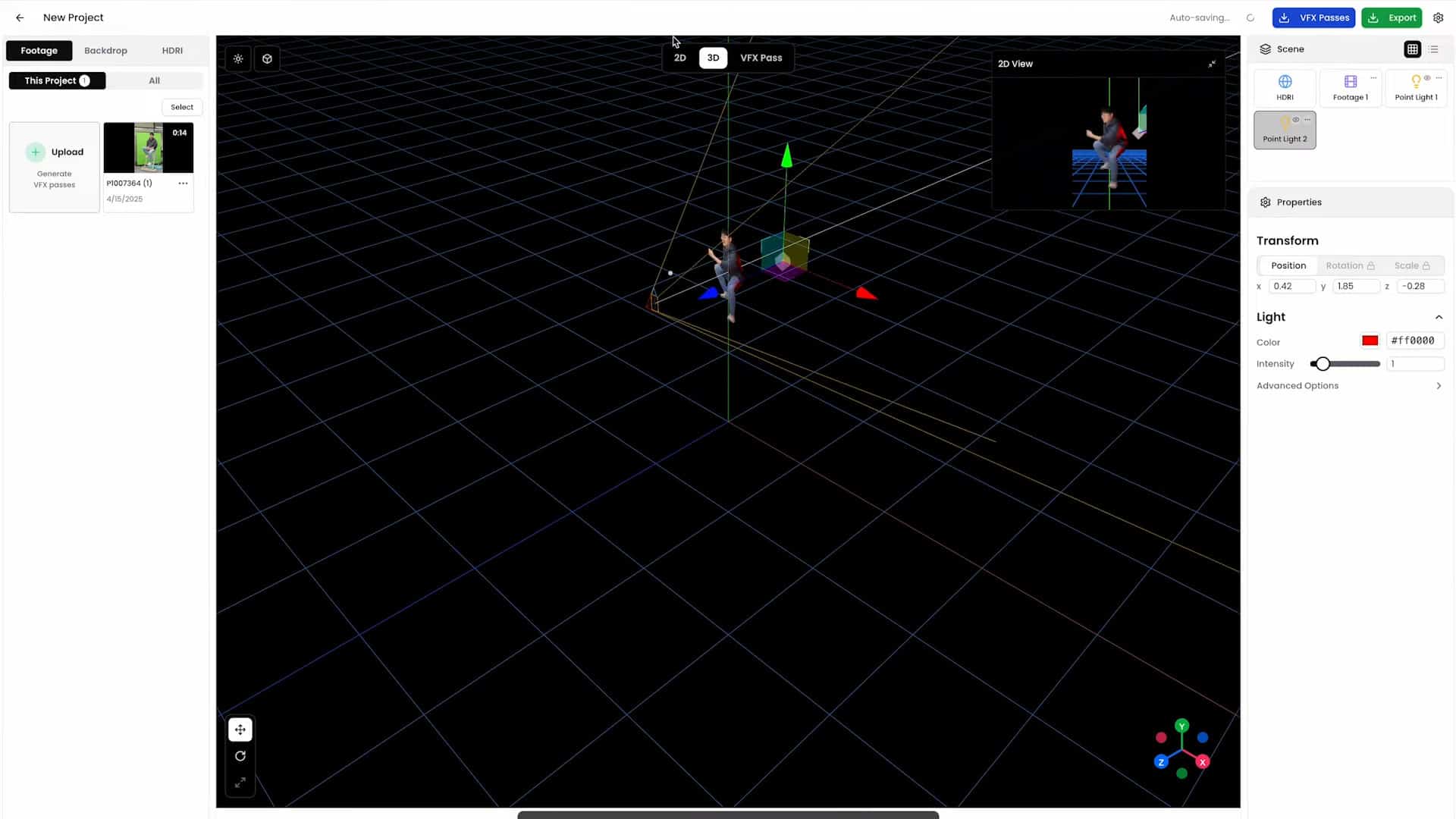This screenshot has height=819, width=1456.
Task: Open the options menu on Footage 1
Action: click(x=1373, y=78)
